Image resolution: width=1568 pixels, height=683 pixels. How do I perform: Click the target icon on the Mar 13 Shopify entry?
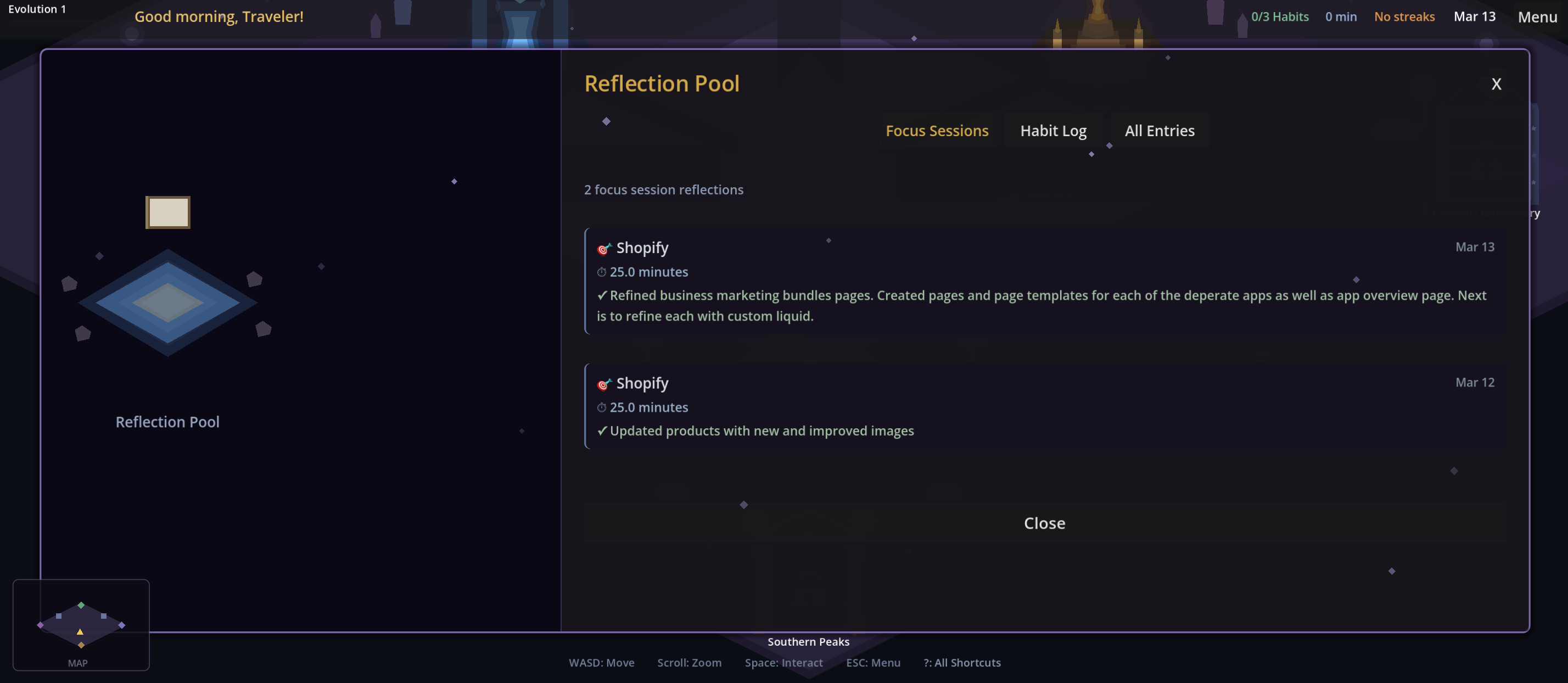coord(604,248)
